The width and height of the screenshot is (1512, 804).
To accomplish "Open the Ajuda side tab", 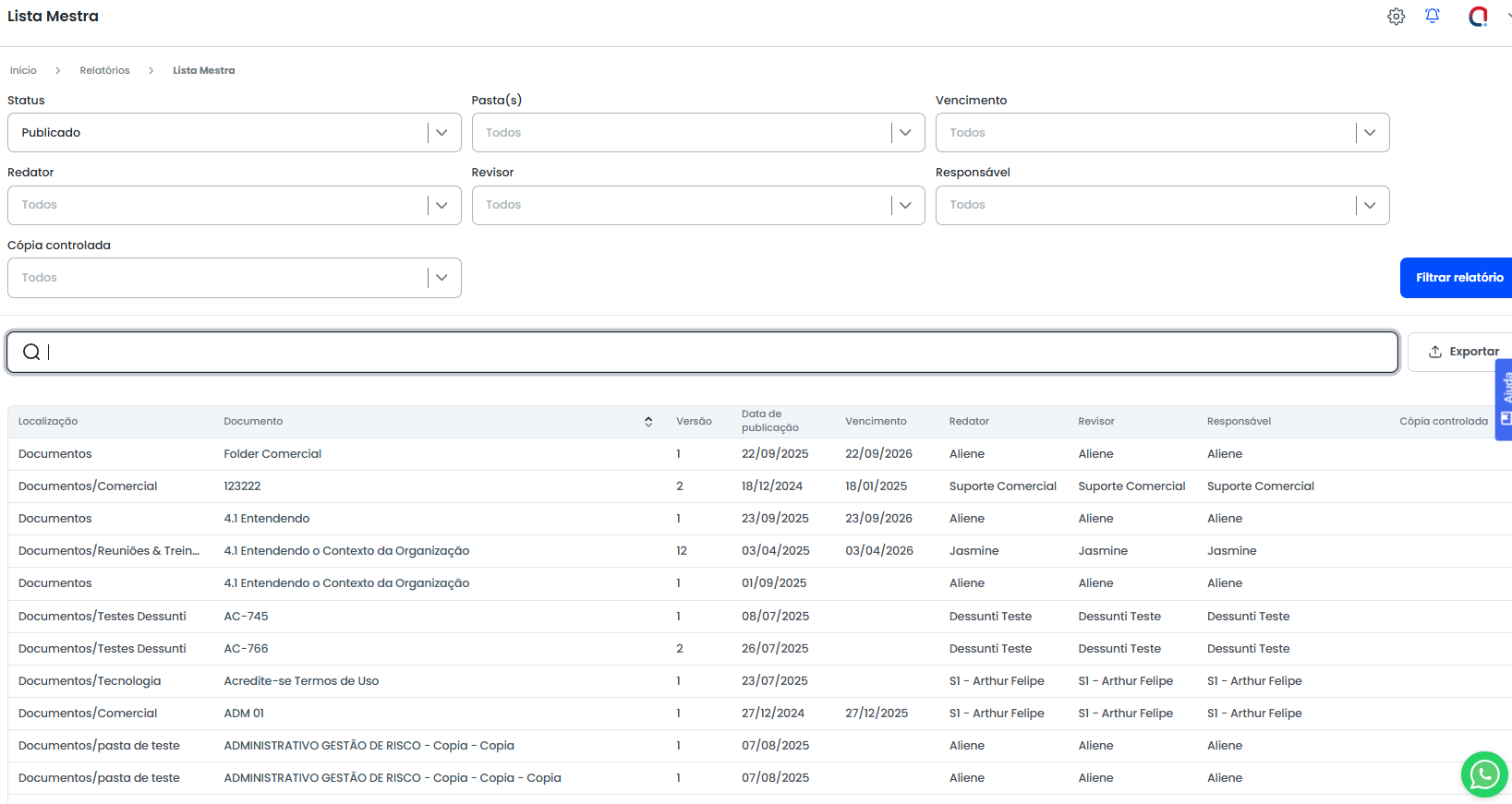I will point(1505,399).
